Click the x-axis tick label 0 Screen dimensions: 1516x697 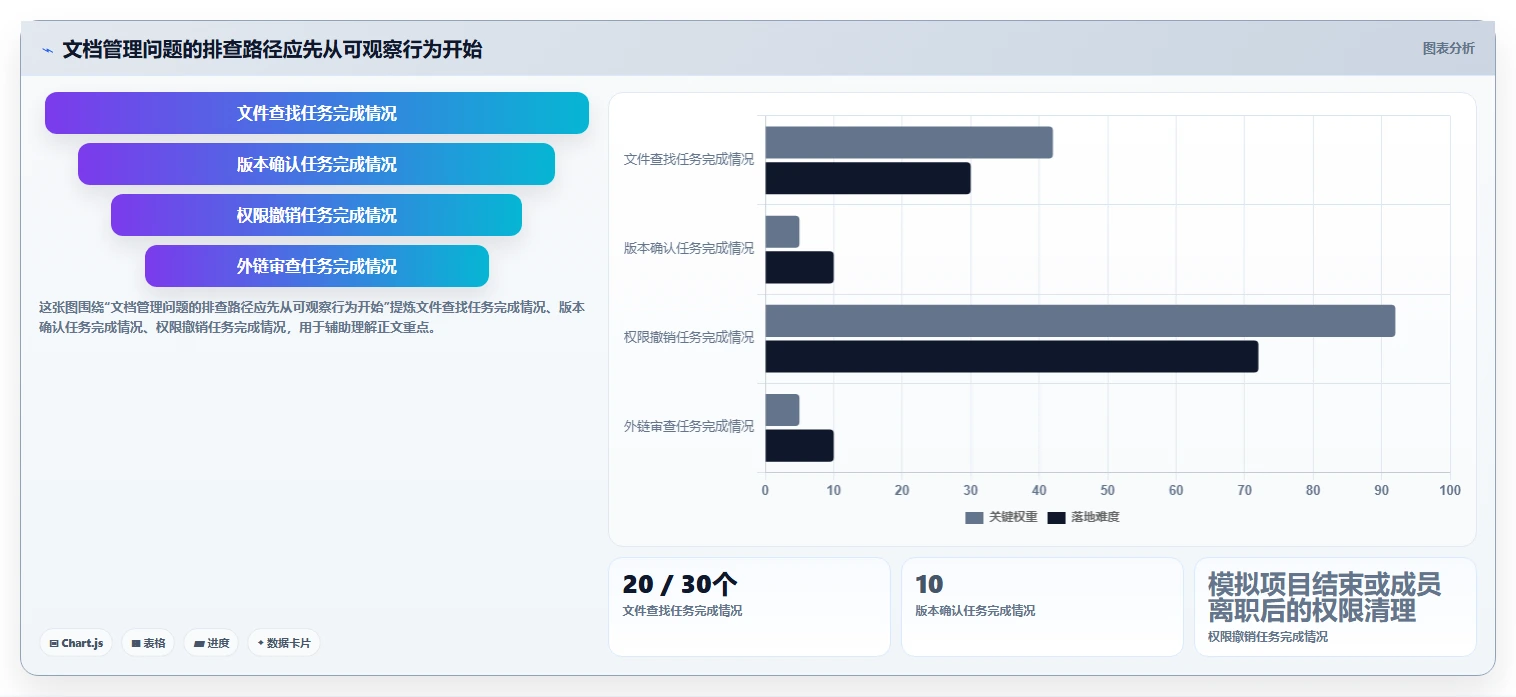pyautogui.click(x=765, y=490)
